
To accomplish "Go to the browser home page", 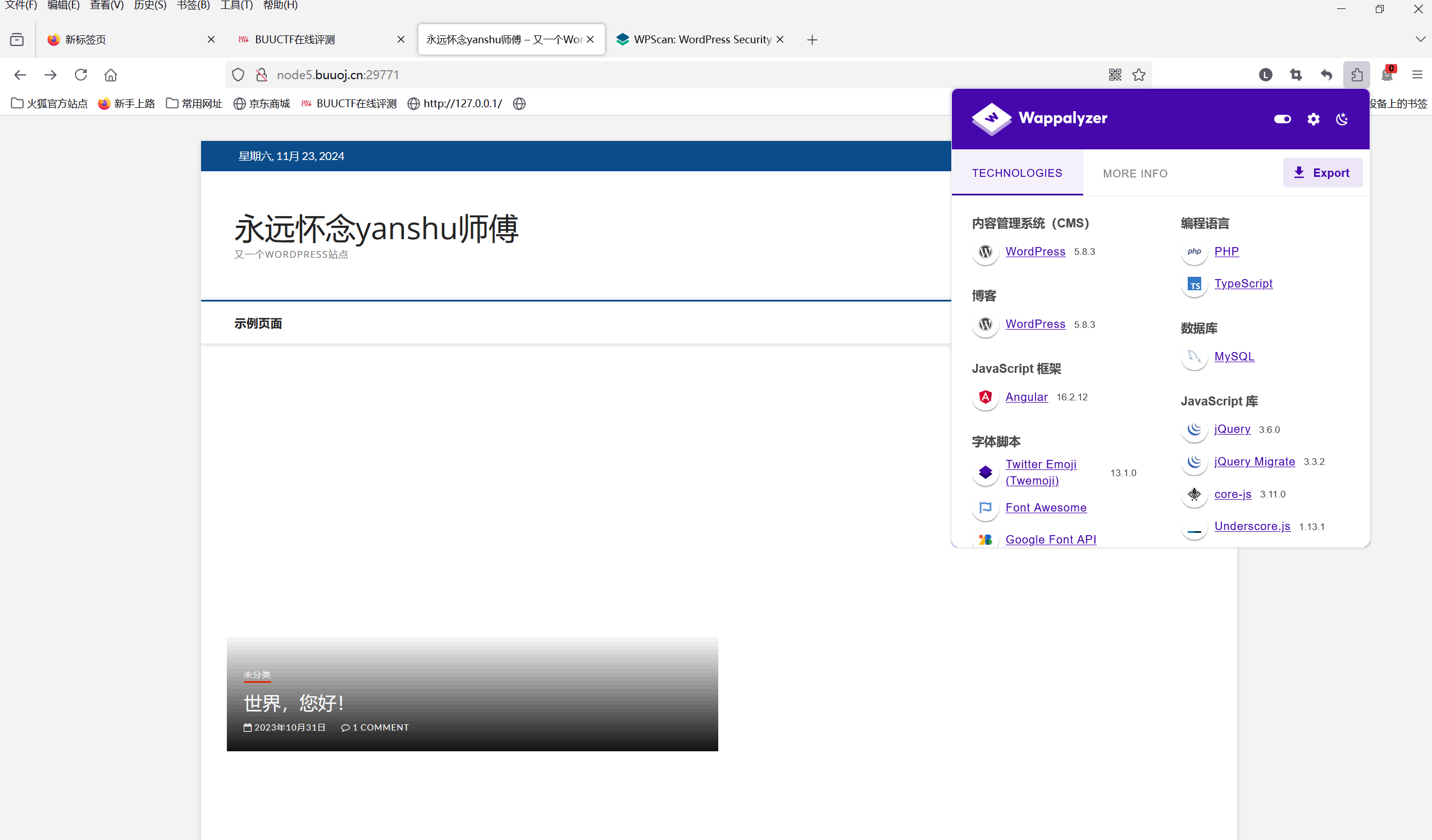I will click(x=111, y=75).
